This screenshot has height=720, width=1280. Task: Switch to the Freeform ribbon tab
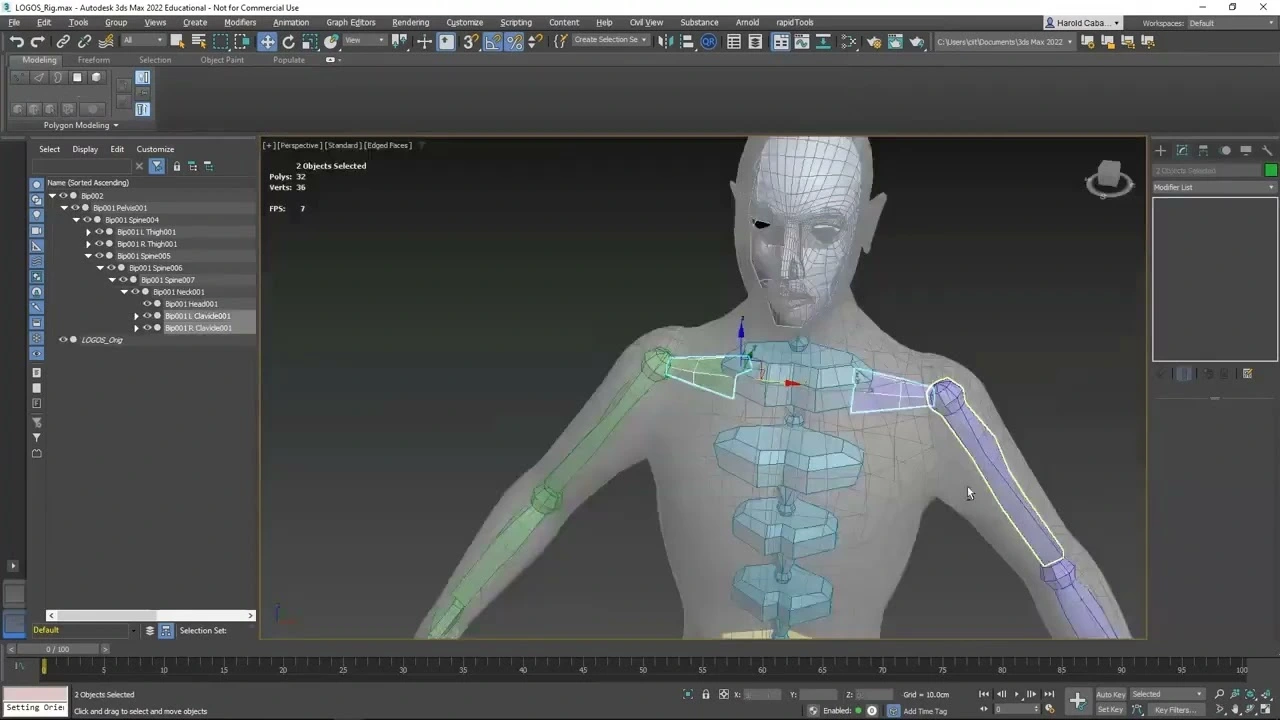93,59
